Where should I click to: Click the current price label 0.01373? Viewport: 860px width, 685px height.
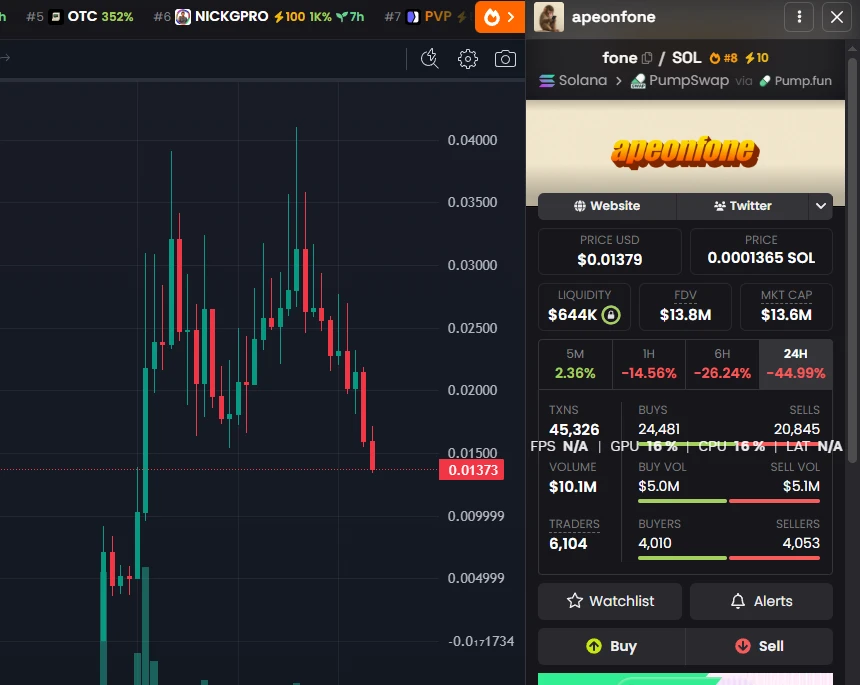(472, 470)
